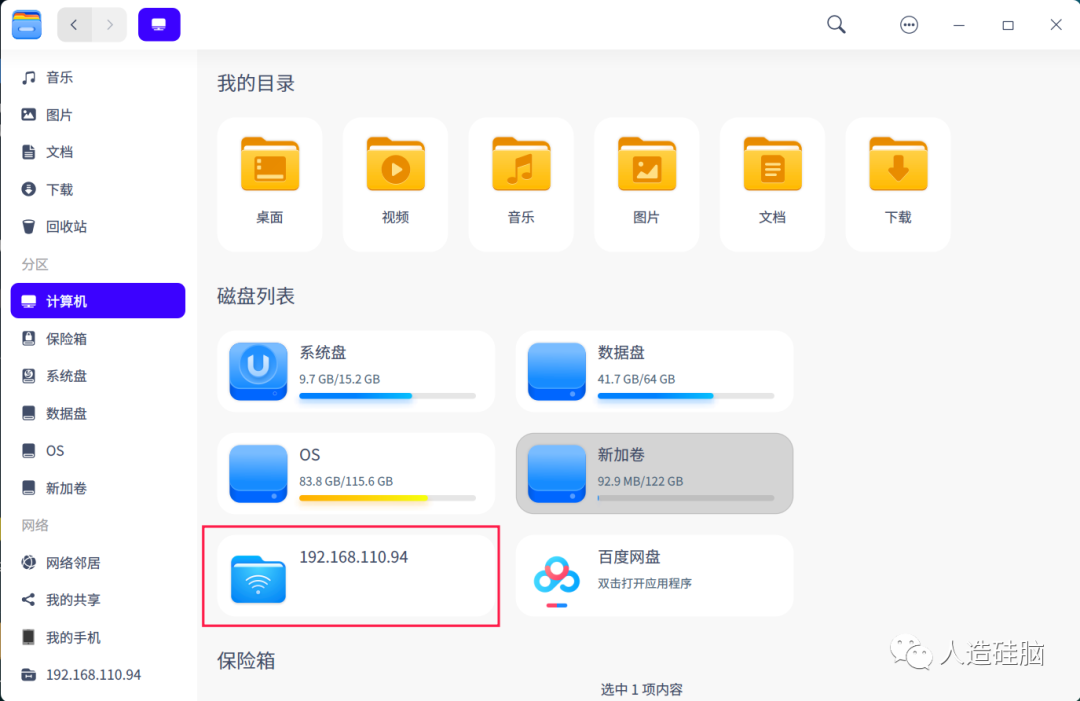Open the 桌面 folder
The width and height of the screenshot is (1080, 701).
point(268,183)
